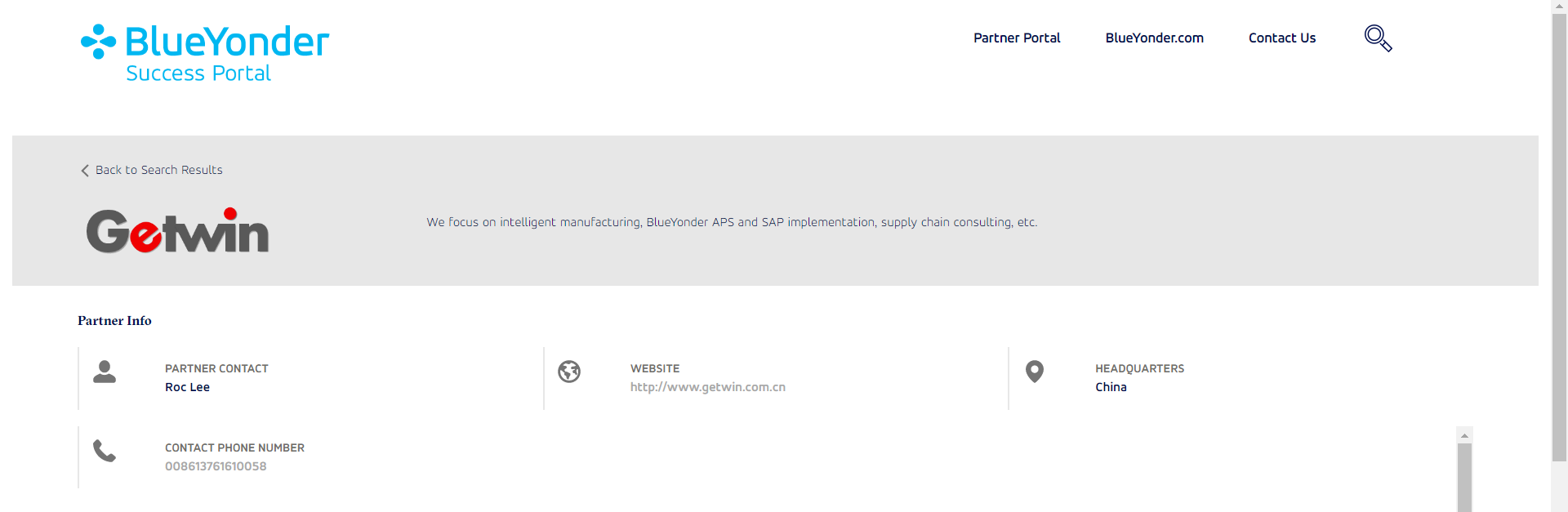The height and width of the screenshot is (512, 1568).
Task: Click the inner scrollbar up arrow
Action: pyautogui.click(x=1464, y=435)
